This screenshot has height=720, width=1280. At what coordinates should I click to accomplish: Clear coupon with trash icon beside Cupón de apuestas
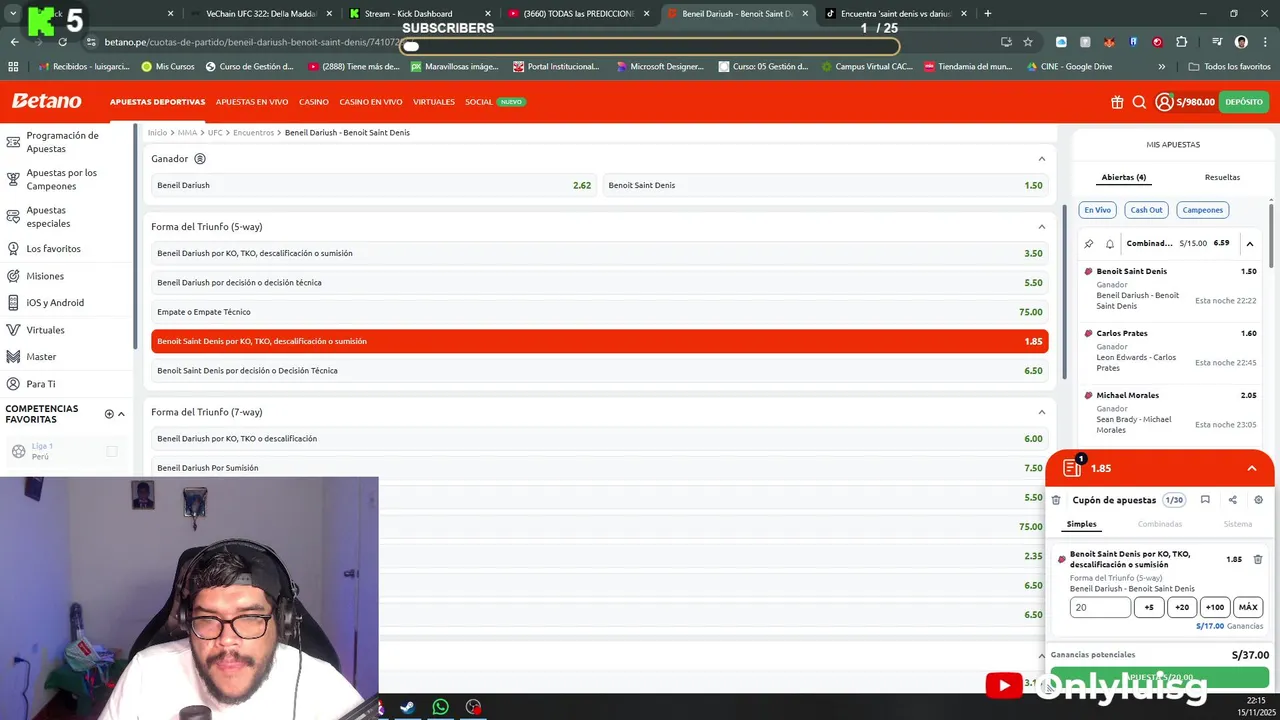[x=1056, y=500]
